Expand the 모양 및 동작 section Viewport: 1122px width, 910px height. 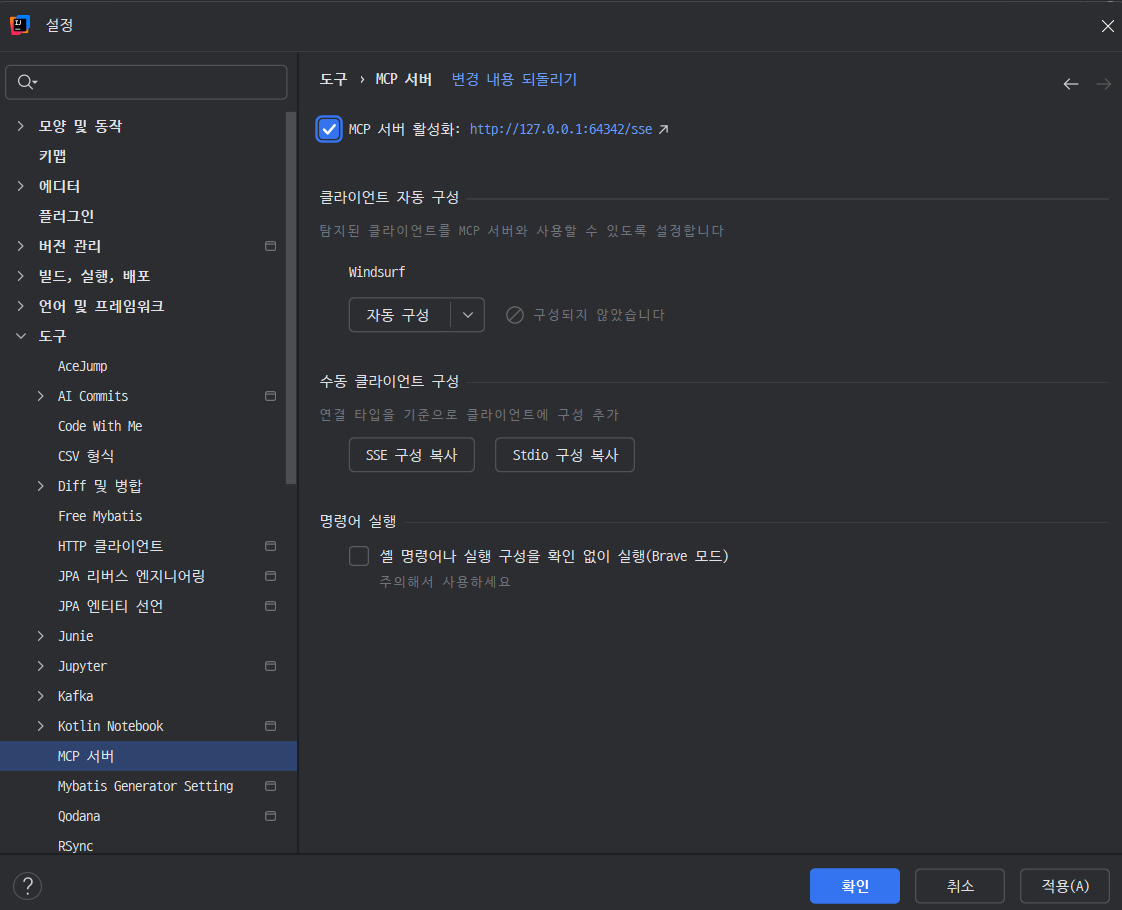[x=21, y=126]
